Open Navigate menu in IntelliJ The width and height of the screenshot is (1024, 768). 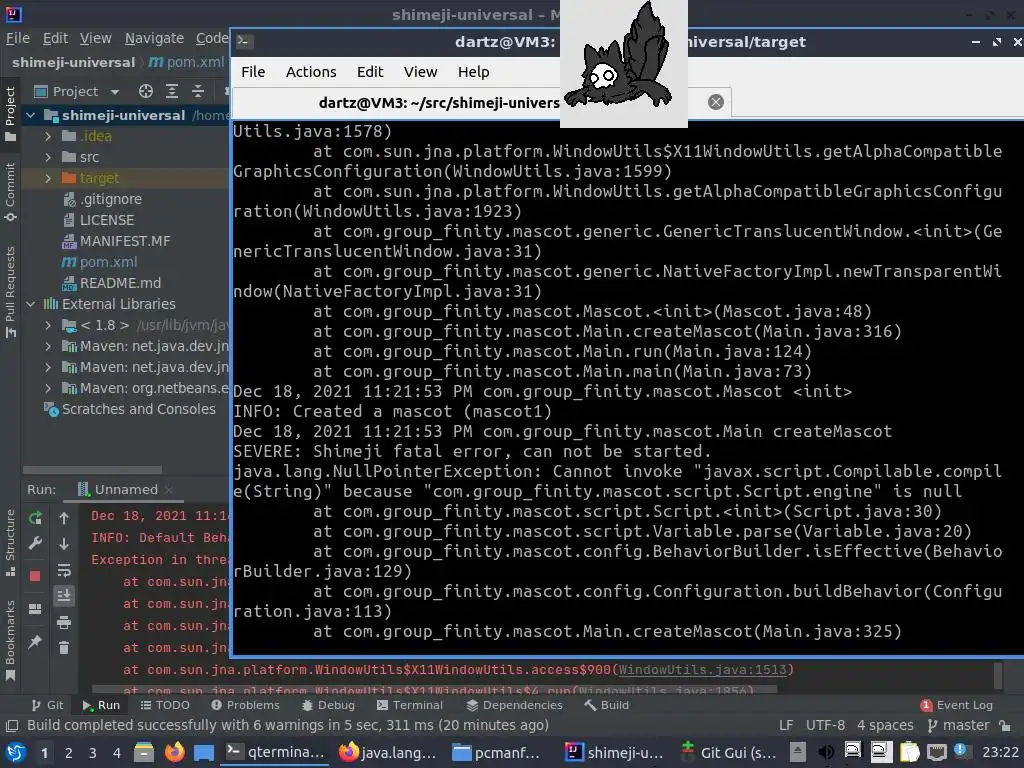(x=154, y=38)
